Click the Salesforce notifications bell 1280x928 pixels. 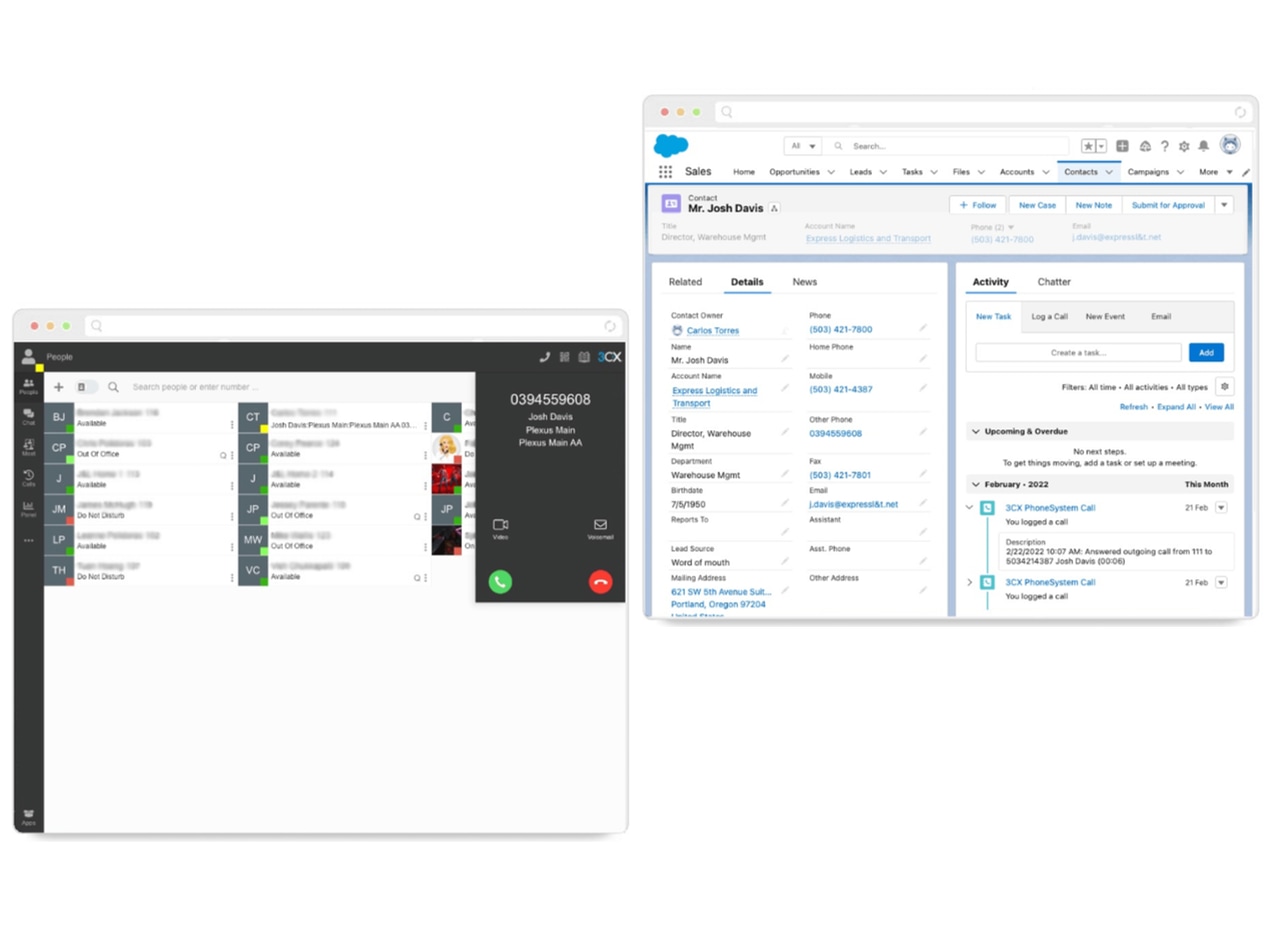[x=1203, y=146]
